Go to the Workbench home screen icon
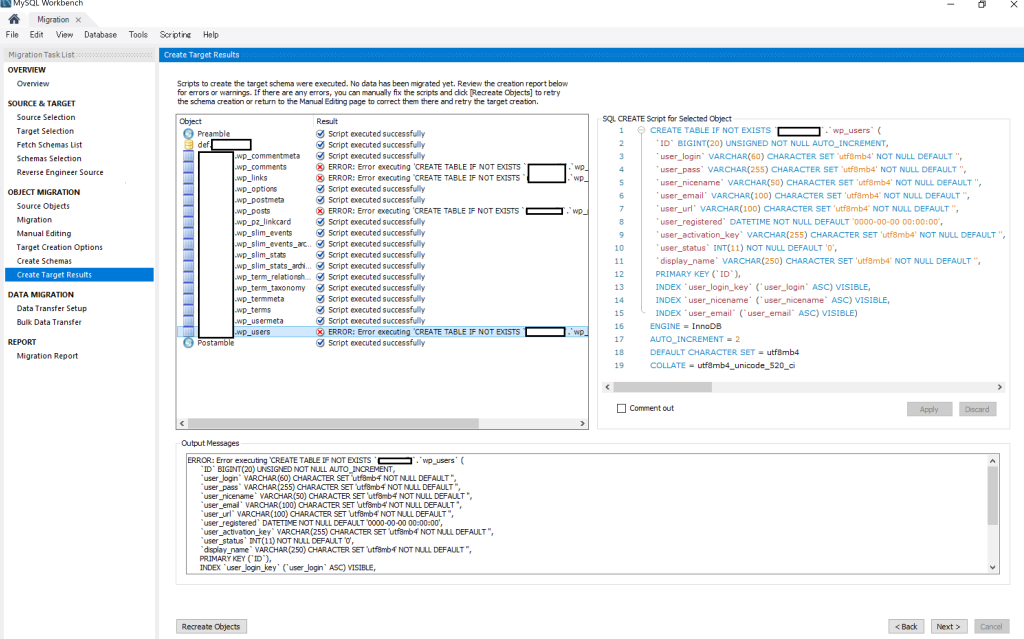 point(14,19)
